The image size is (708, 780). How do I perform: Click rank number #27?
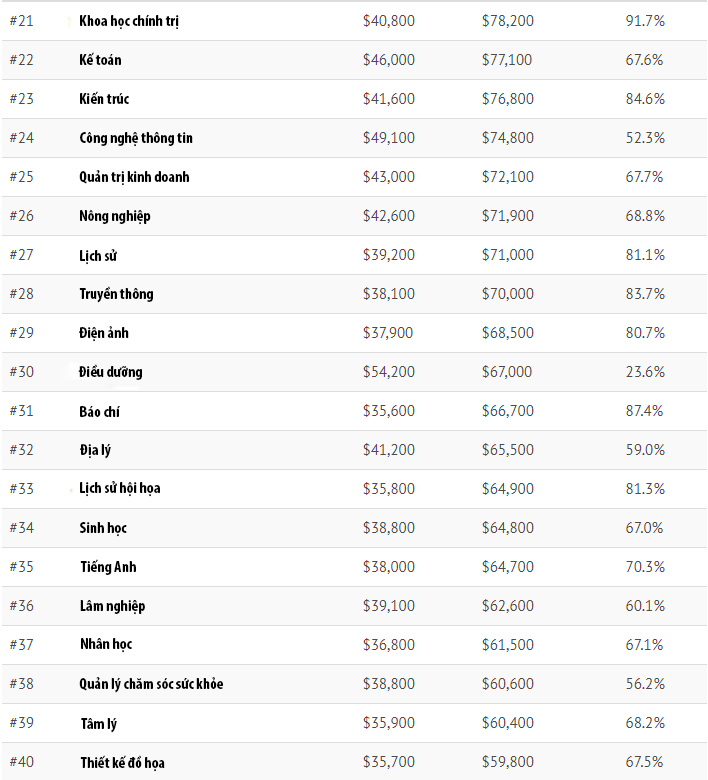21,255
